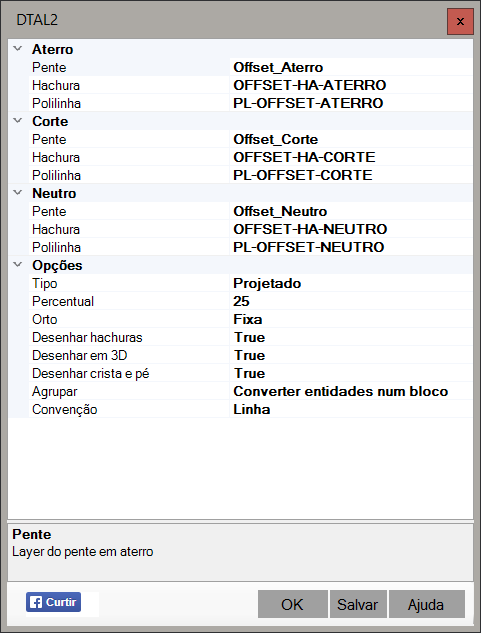Confirm with the OK button
This screenshot has height=633, width=481.
[292, 604]
